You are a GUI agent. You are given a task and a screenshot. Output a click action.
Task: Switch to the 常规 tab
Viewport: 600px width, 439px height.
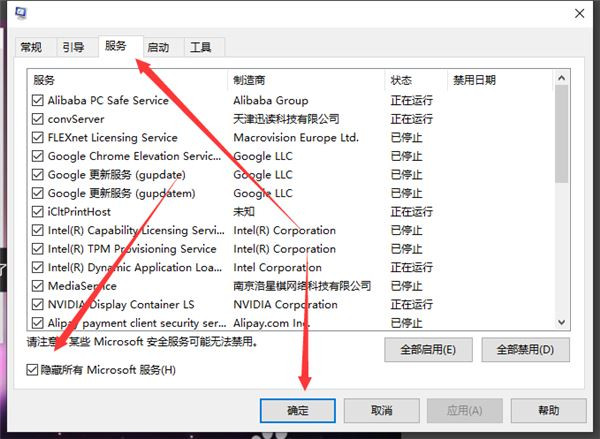pos(31,47)
